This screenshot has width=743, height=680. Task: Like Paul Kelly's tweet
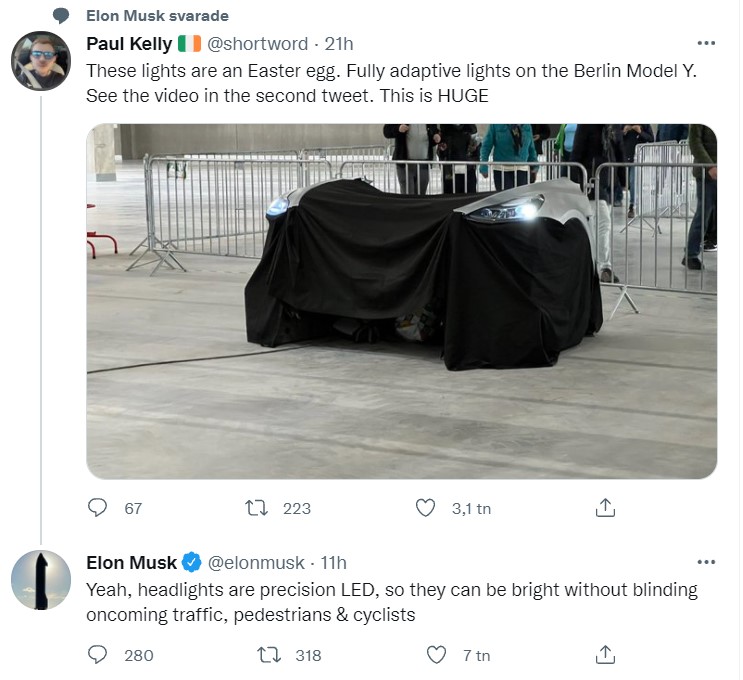point(426,508)
